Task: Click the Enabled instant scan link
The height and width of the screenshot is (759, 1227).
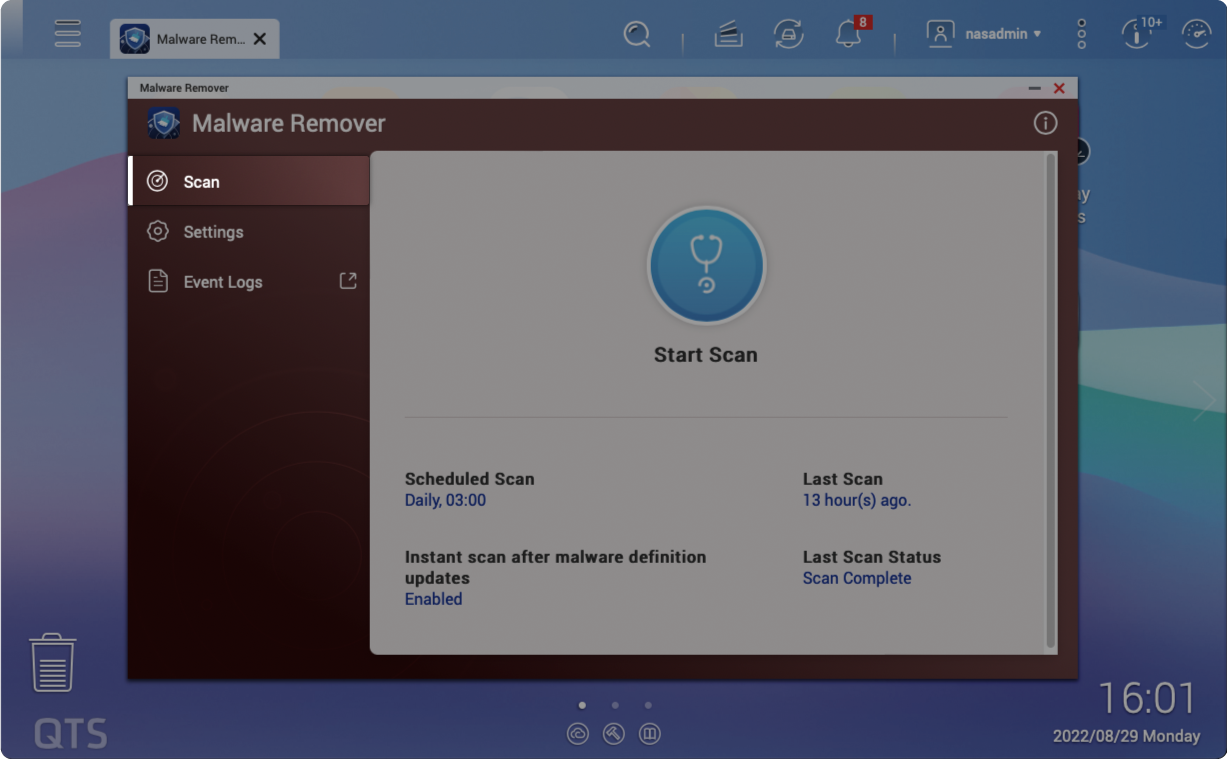Action: [433, 599]
